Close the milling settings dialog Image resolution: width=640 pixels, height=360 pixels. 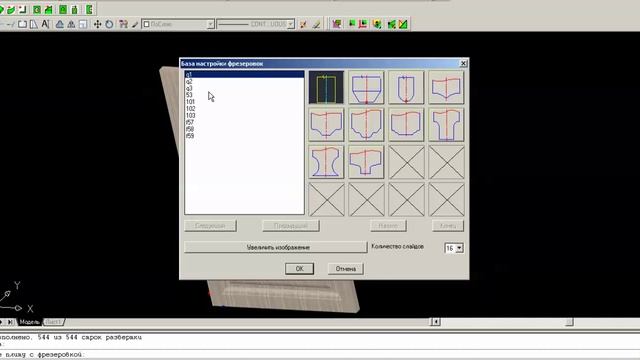pyautogui.click(x=463, y=63)
